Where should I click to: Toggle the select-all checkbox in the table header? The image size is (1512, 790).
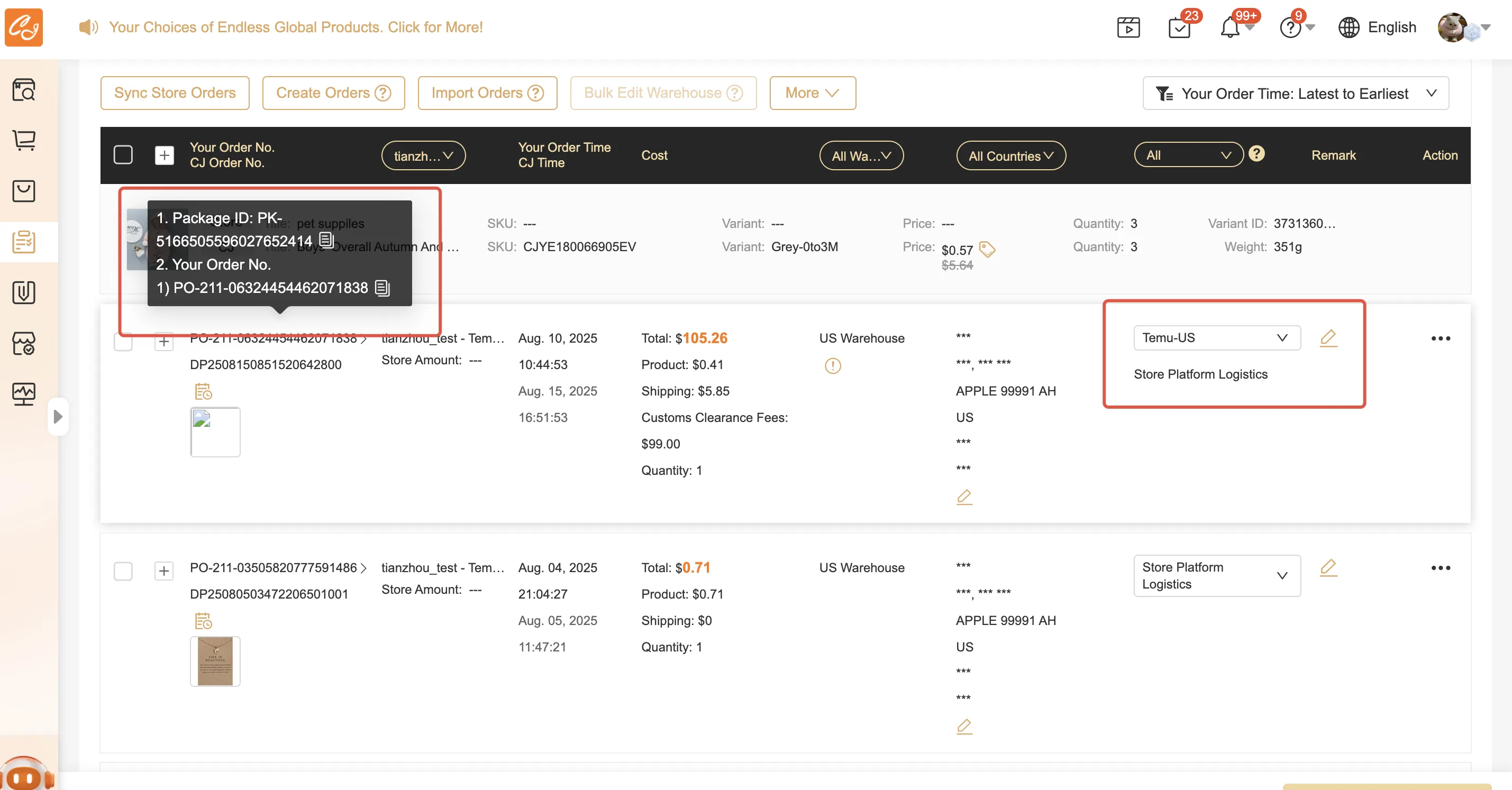123,155
